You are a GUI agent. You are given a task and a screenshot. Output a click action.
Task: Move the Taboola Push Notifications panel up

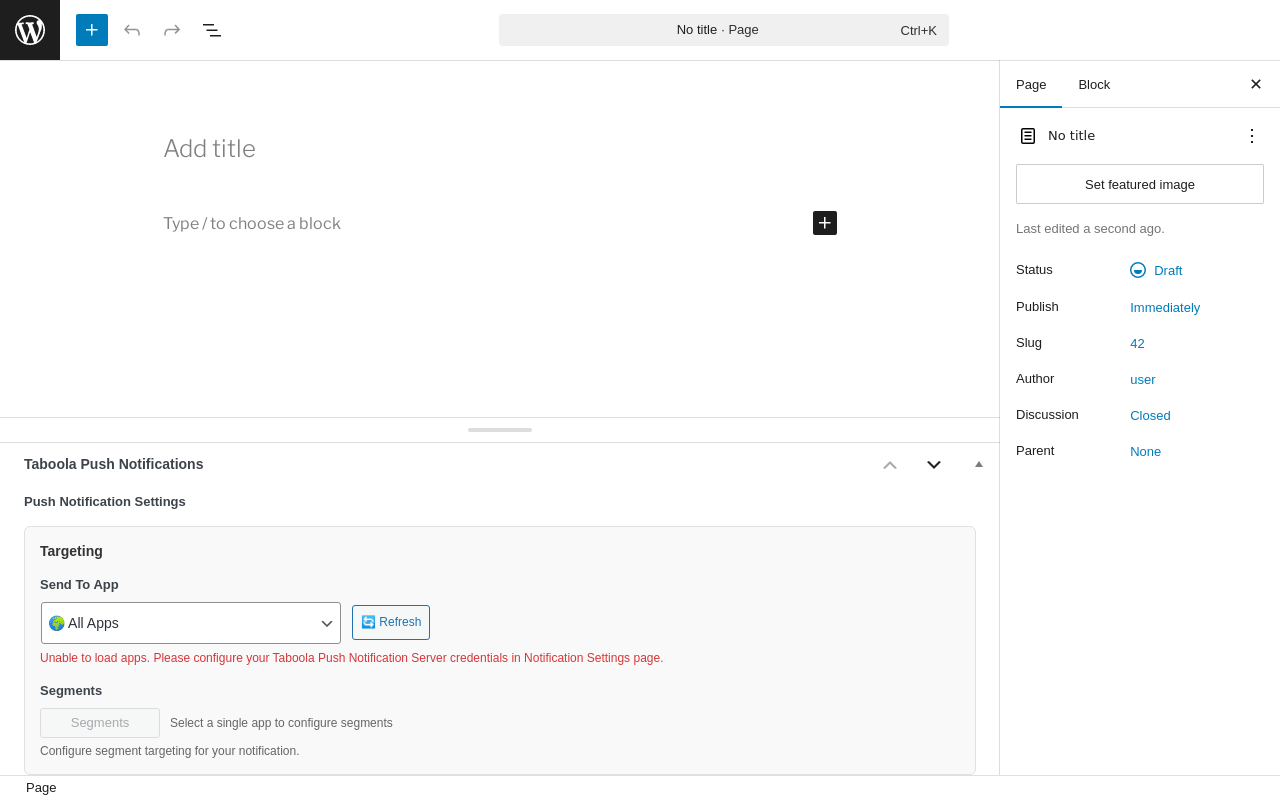coord(890,464)
